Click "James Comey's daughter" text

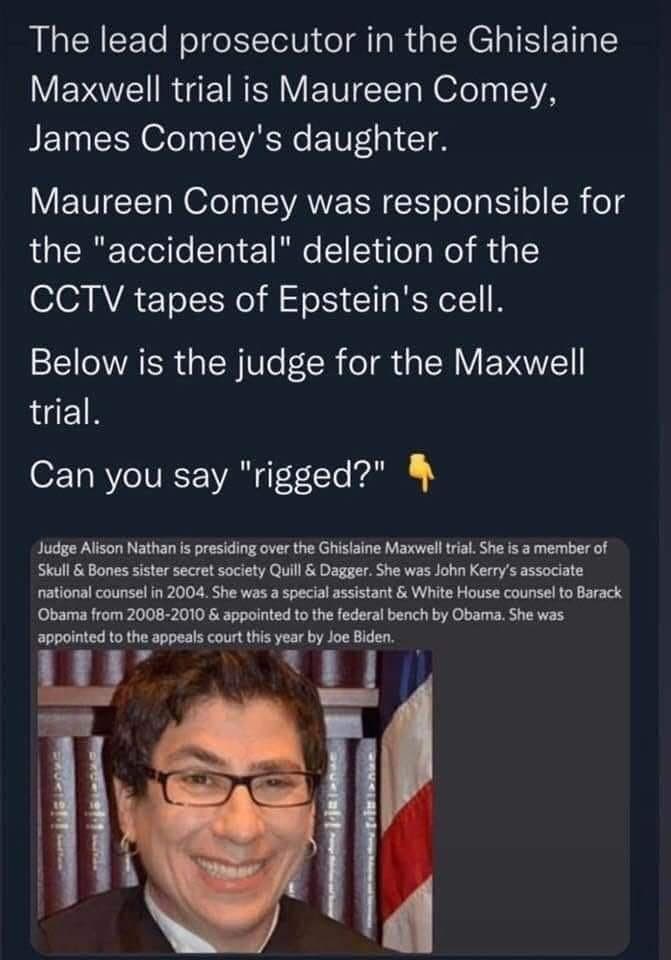tap(239, 138)
